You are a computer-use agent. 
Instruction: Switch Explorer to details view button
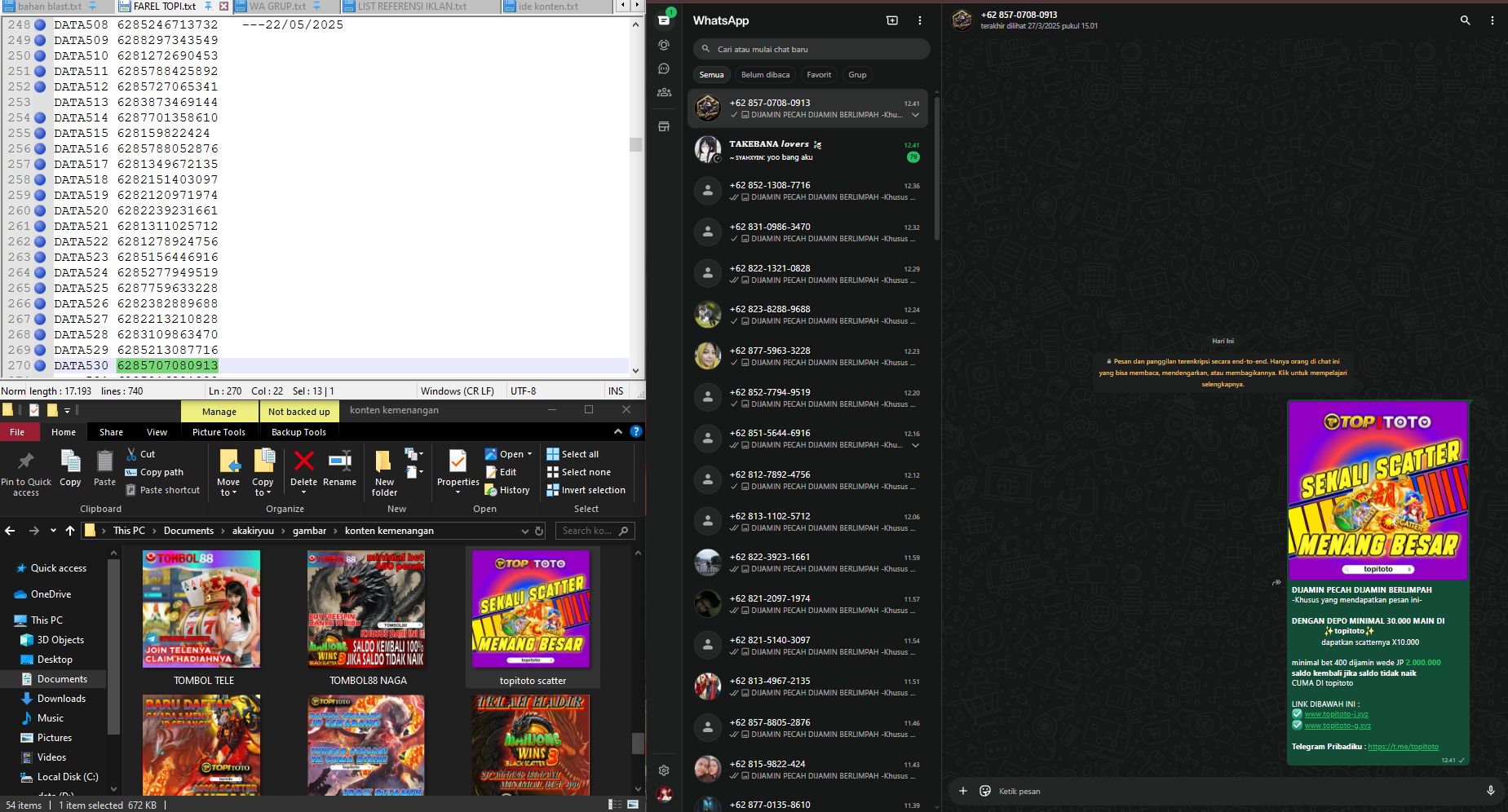tap(614, 805)
